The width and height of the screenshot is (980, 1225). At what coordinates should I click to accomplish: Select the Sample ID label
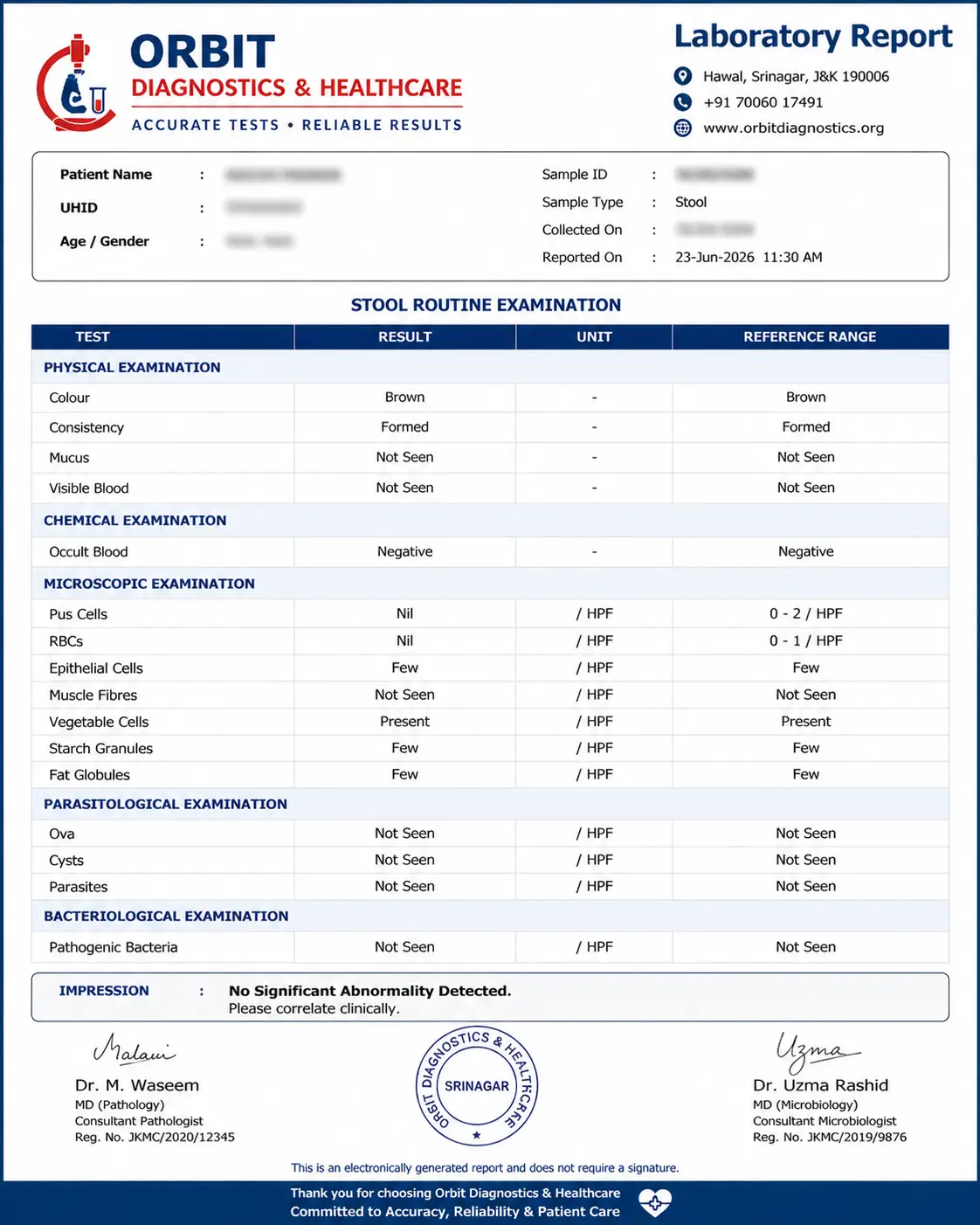[574, 175]
